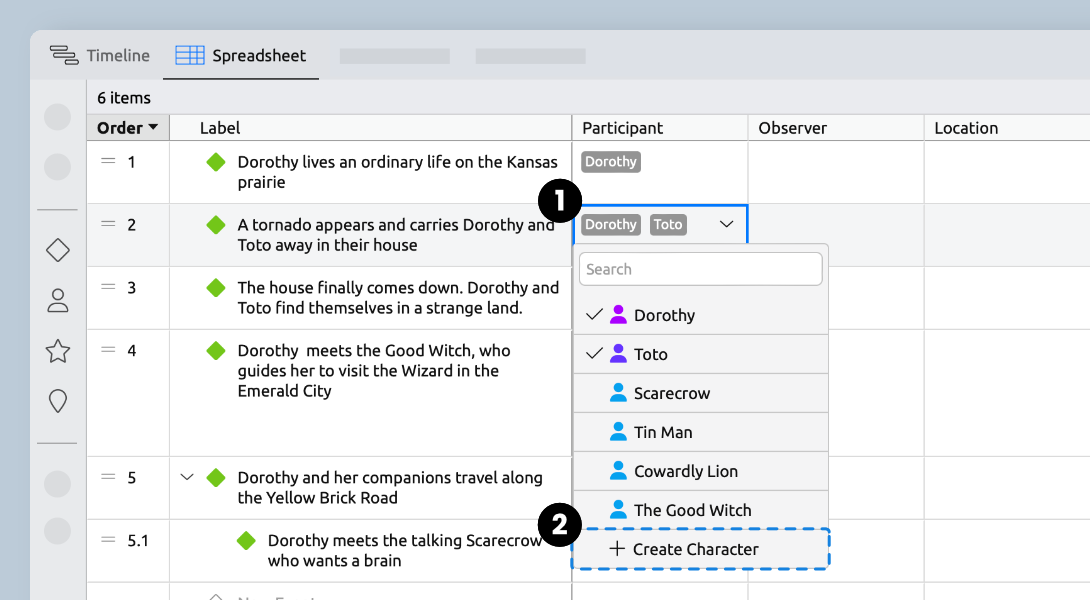Click the Location cell of row 1
The width and height of the screenshot is (1090, 600).
(1007, 172)
